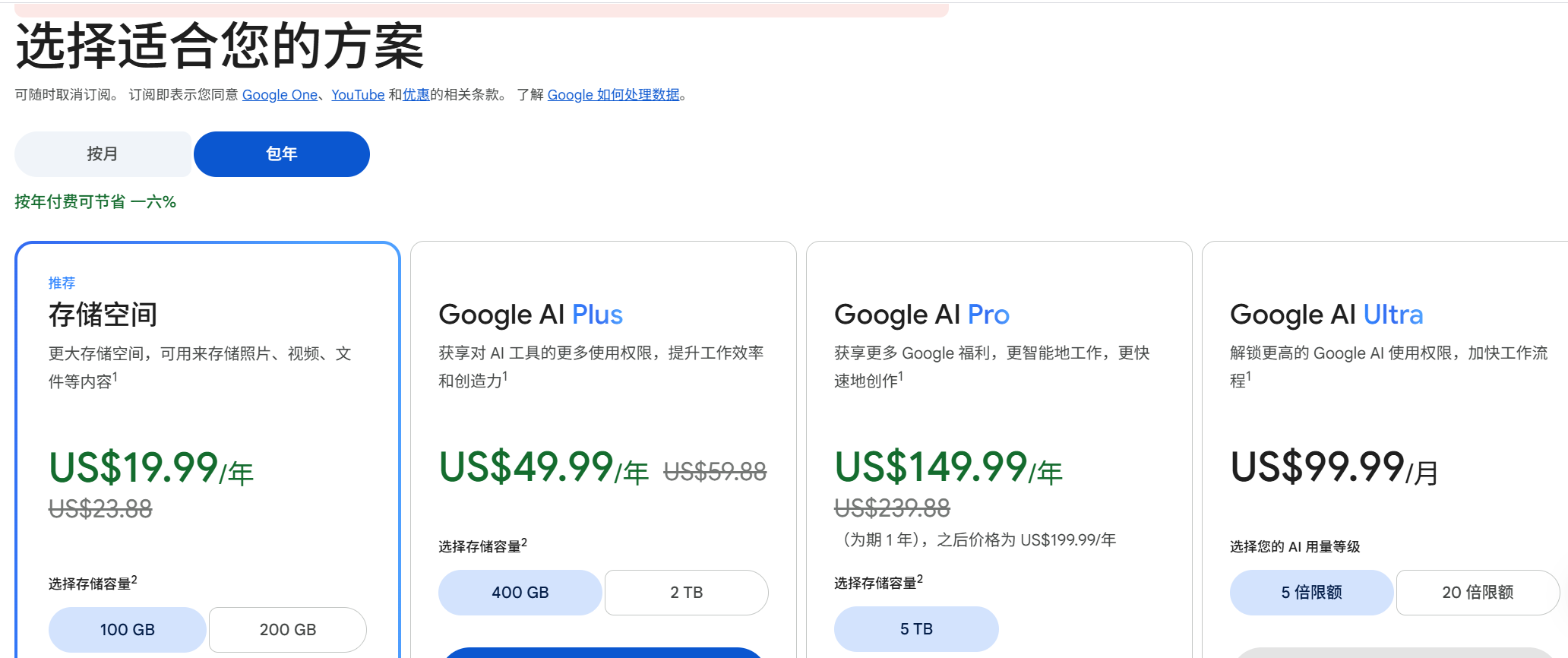This screenshot has height=658, width=1568.
Task: Click the 存储空间 plan title
Action: tap(103, 315)
